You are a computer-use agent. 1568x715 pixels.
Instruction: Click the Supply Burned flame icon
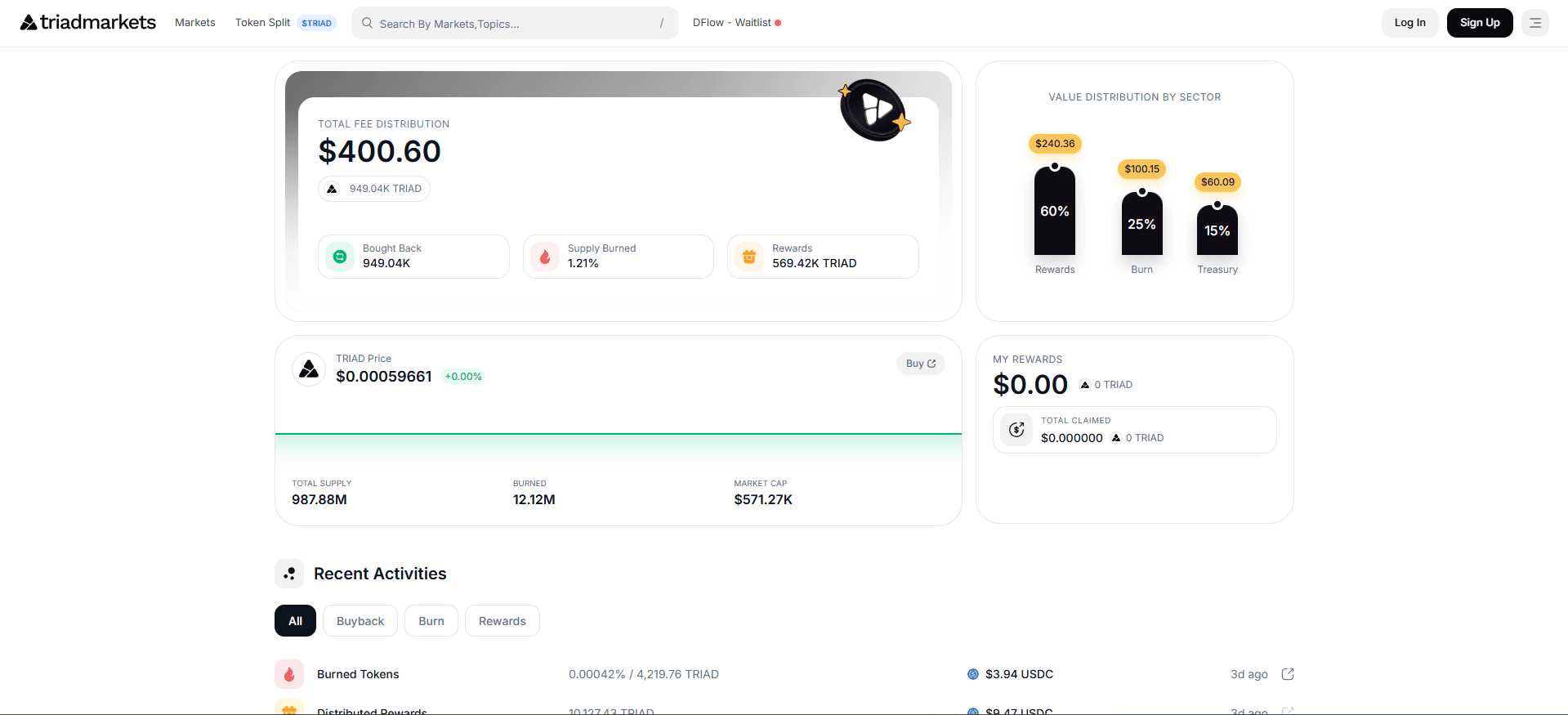pos(545,257)
